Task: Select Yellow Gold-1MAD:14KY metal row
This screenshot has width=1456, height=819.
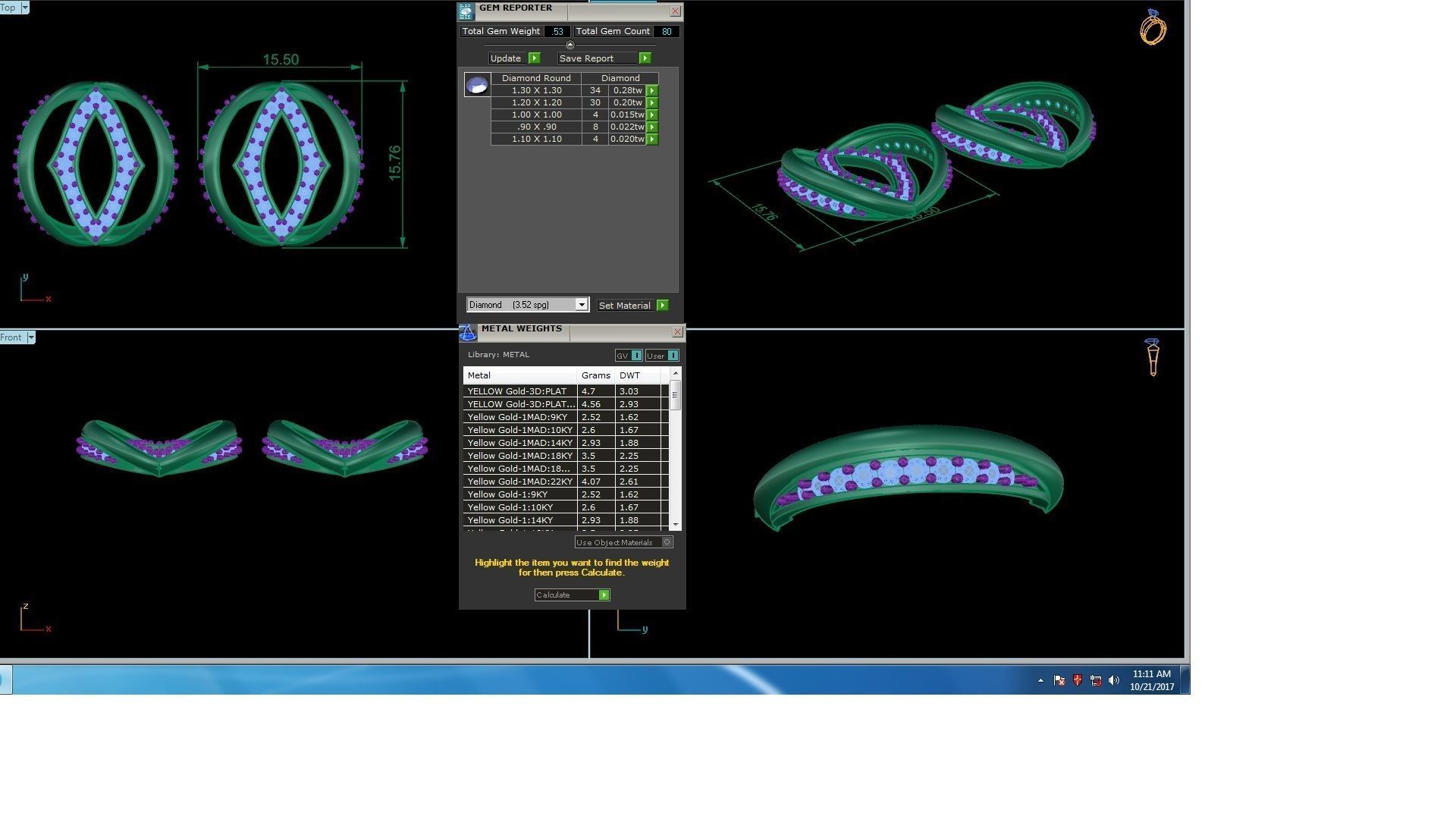Action: click(520, 443)
